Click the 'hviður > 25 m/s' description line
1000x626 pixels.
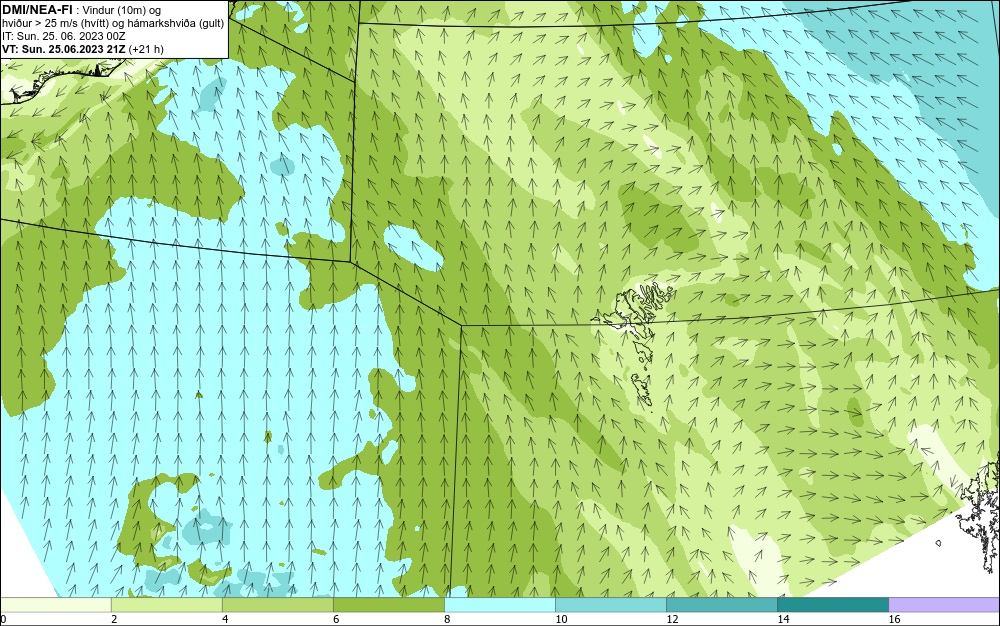point(113,24)
